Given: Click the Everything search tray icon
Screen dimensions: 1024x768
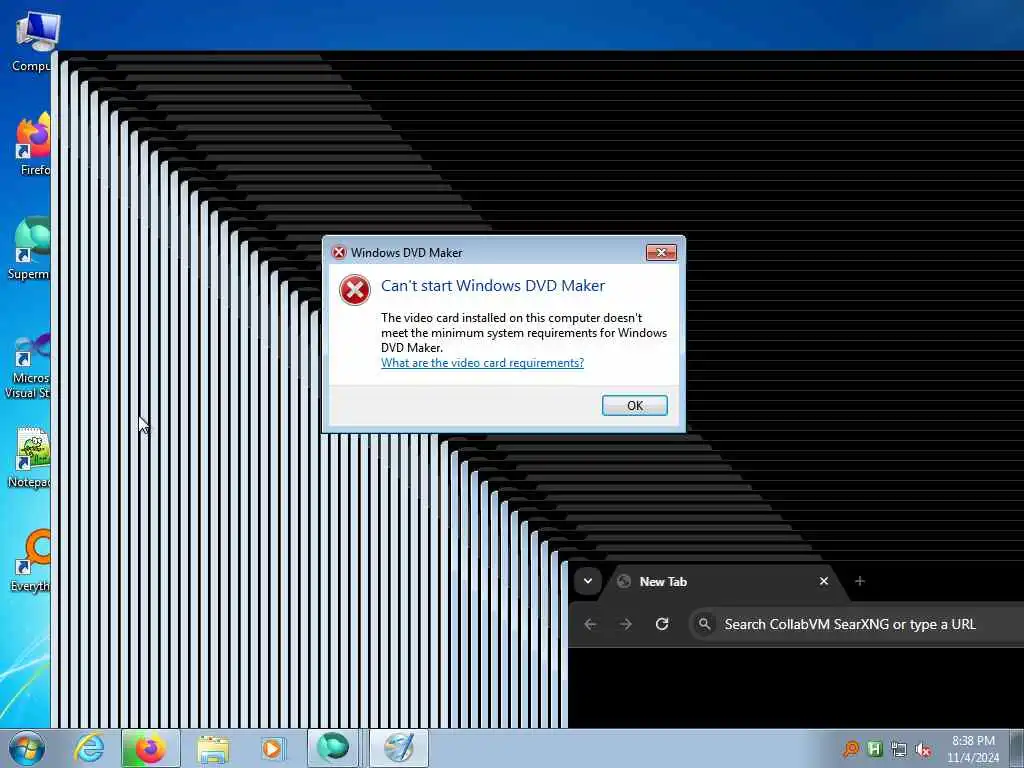Looking at the screenshot, I should pos(851,749).
